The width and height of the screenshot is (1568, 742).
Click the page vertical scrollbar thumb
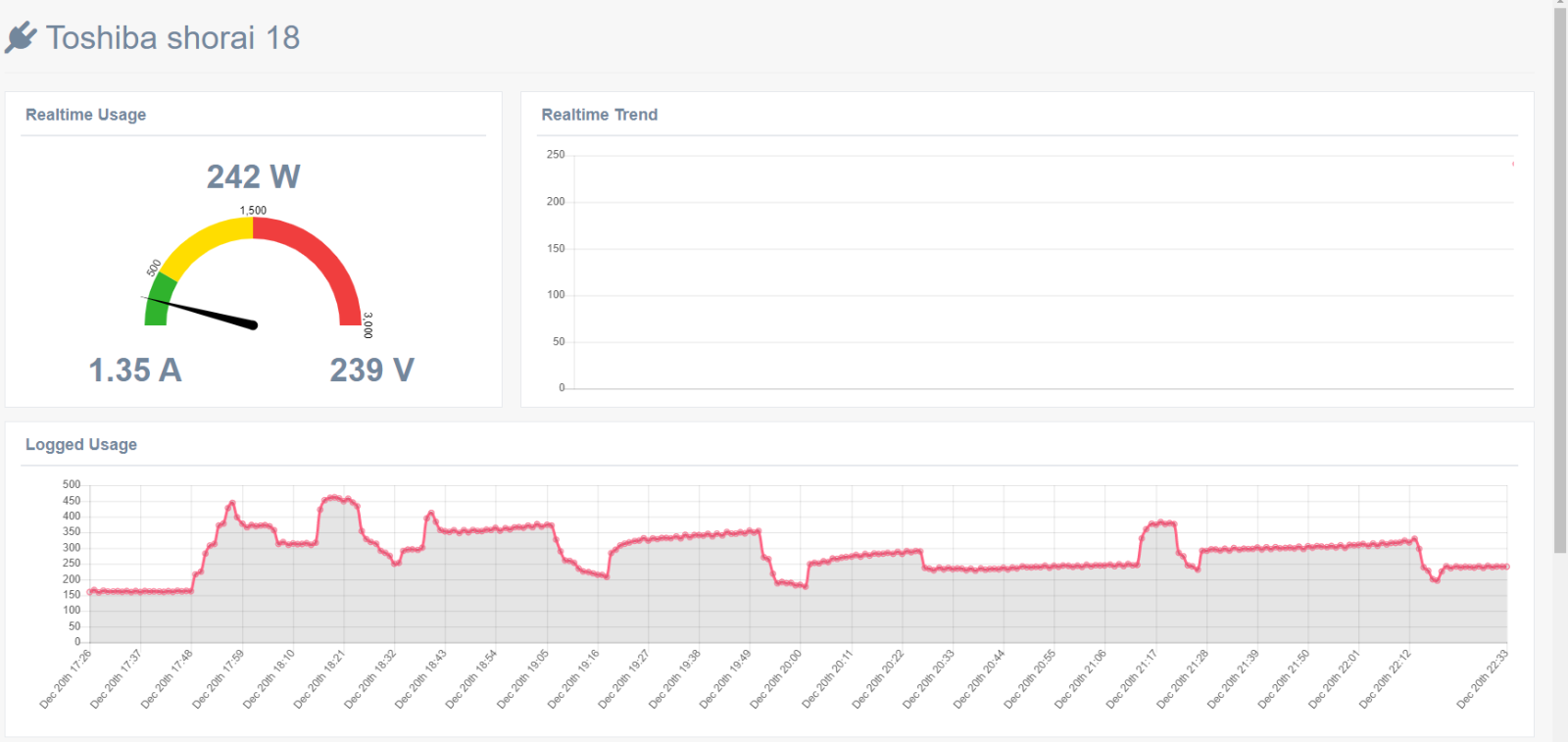click(x=1560, y=279)
